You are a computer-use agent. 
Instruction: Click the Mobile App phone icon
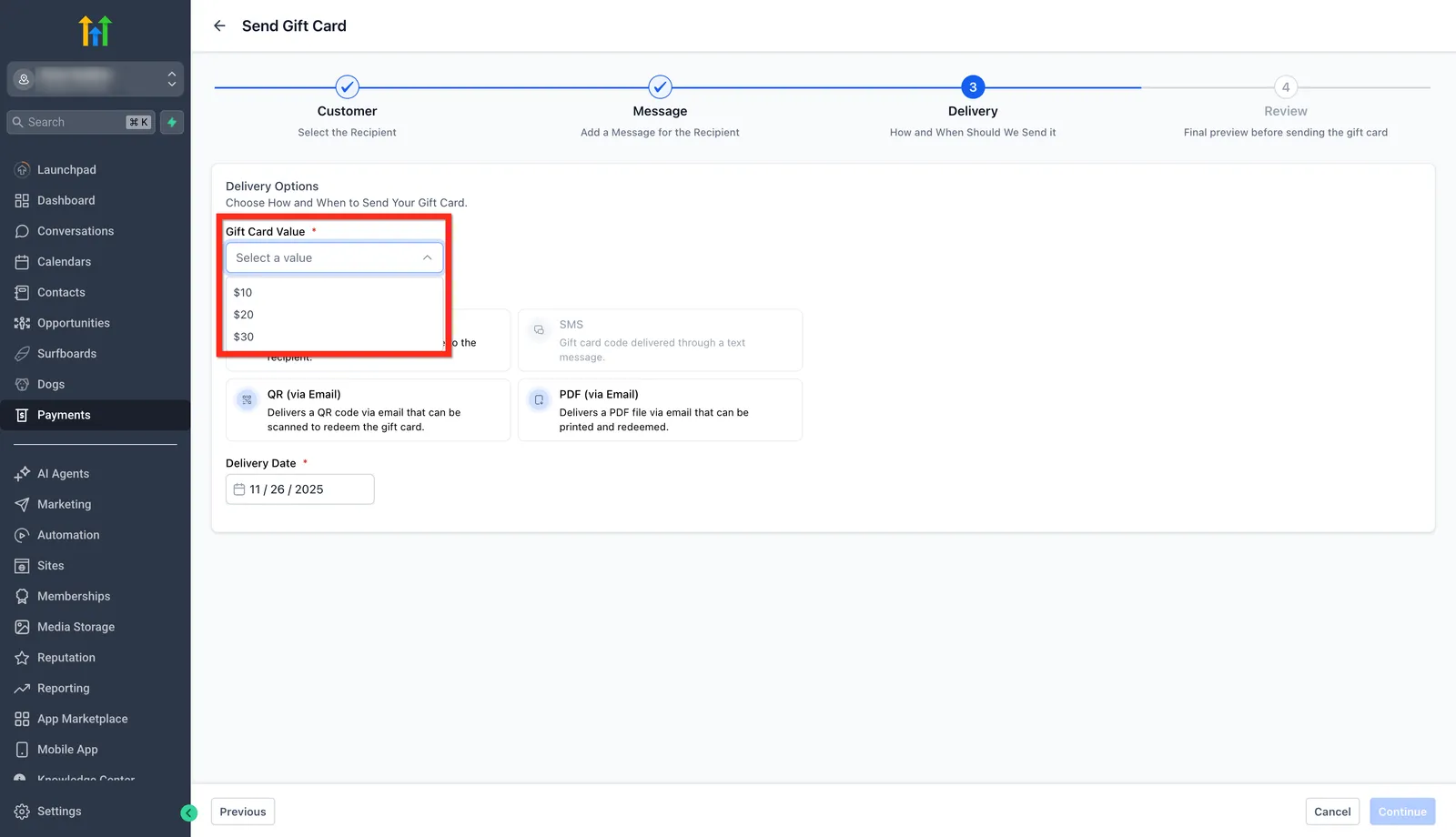click(x=22, y=750)
